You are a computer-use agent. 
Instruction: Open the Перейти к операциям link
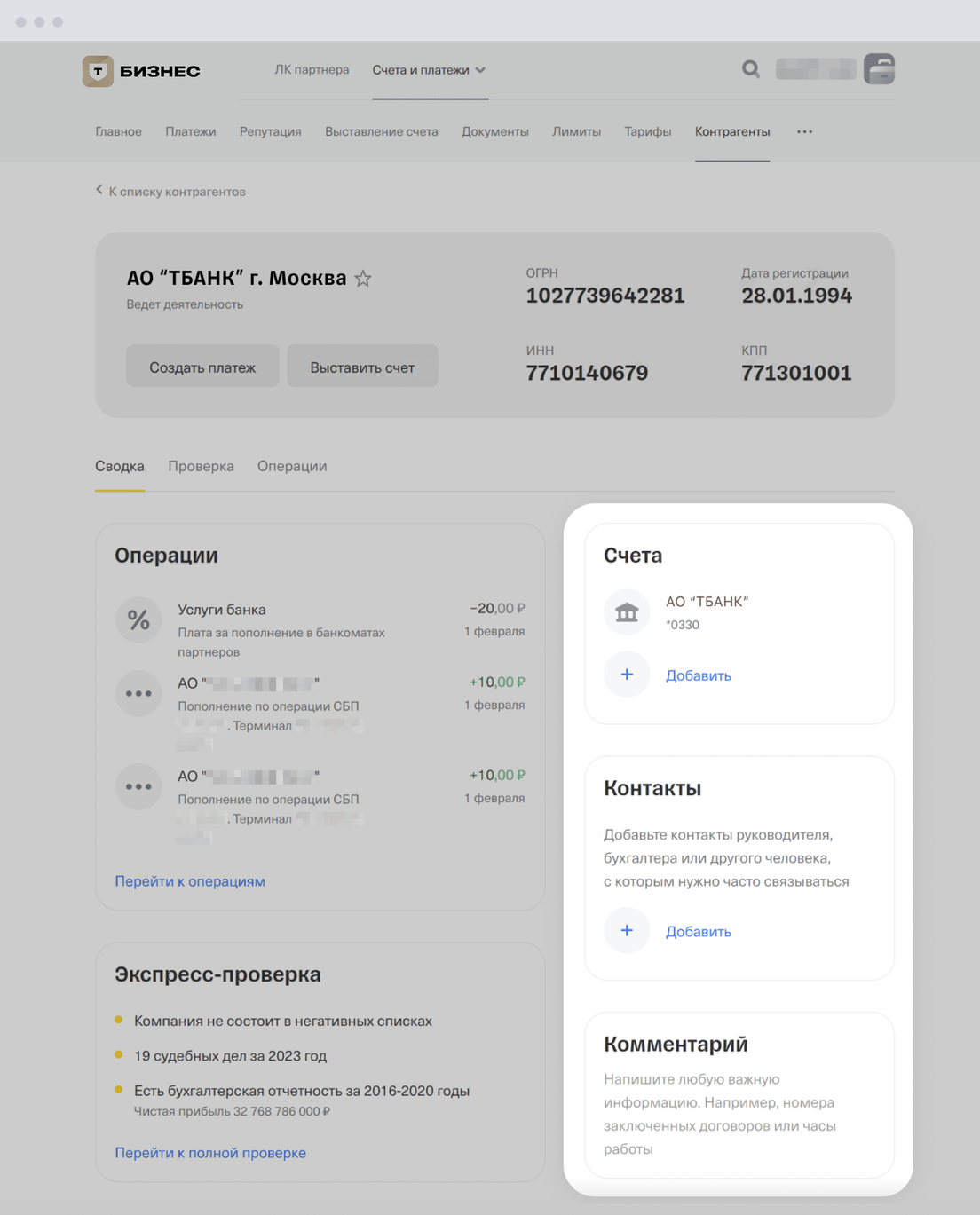pos(190,881)
